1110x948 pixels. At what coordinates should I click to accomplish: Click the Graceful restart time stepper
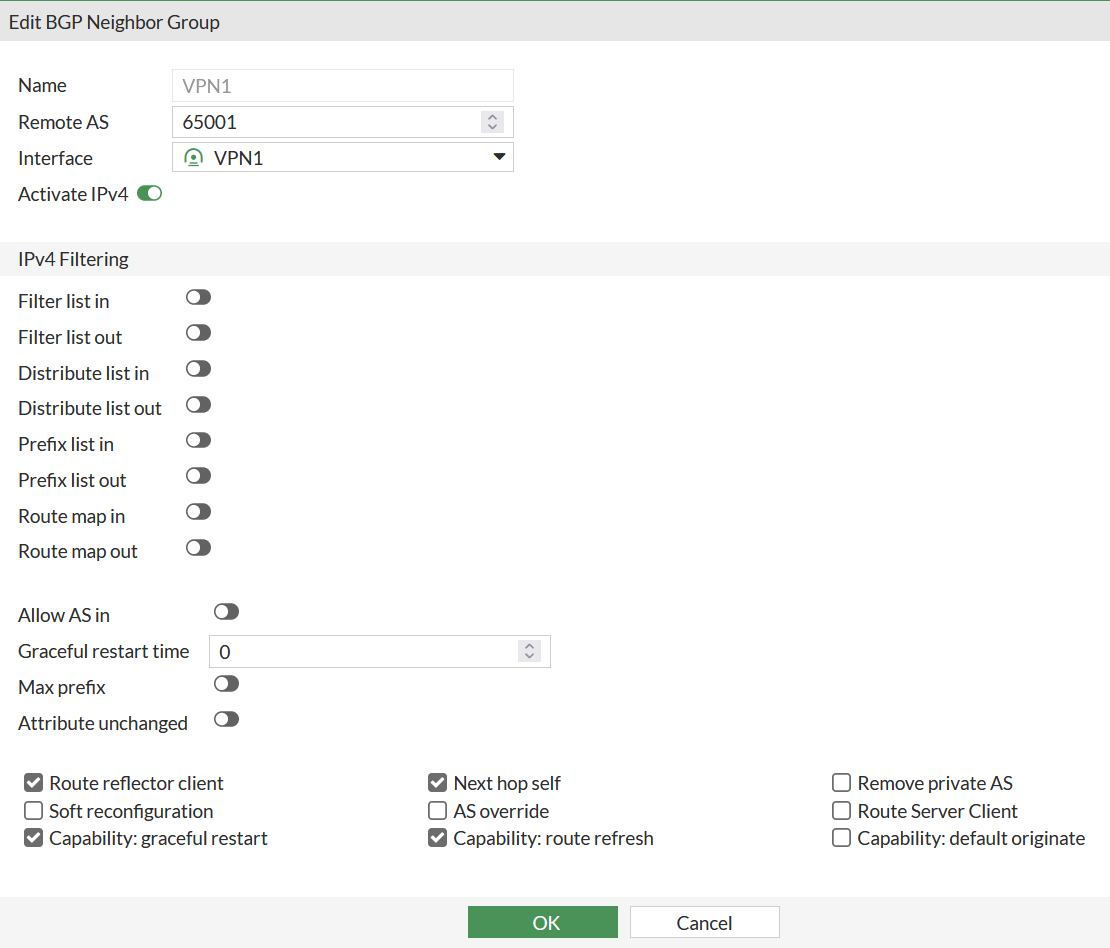(530, 651)
